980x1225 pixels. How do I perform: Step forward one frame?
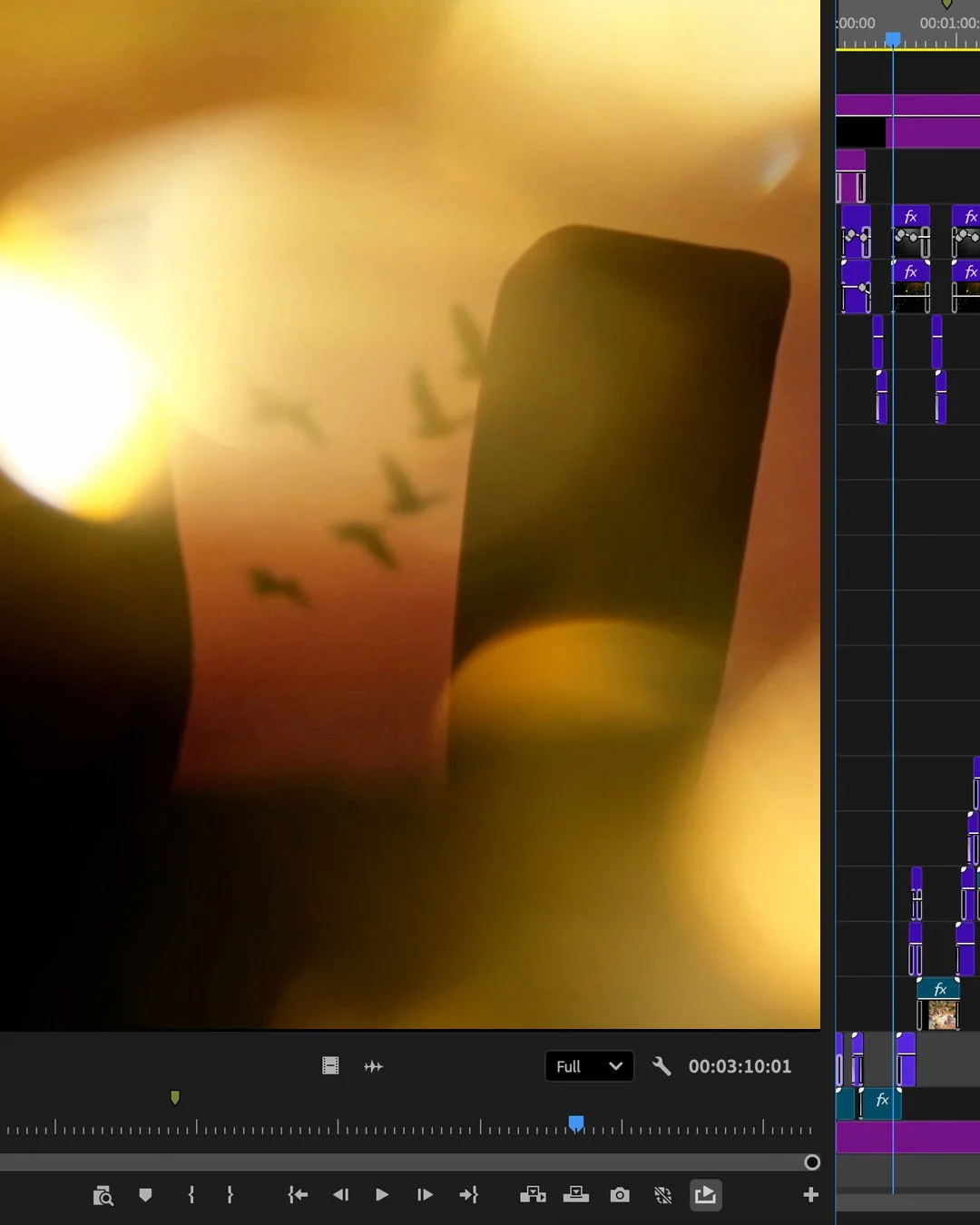pyautogui.click(x=425, y=1195)
